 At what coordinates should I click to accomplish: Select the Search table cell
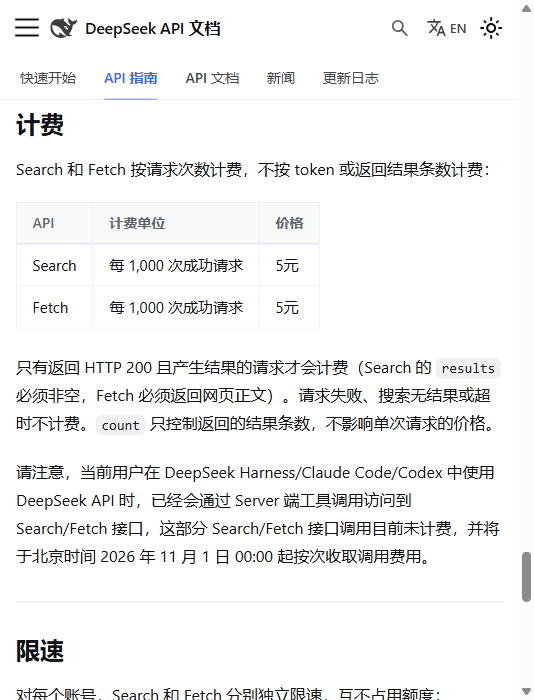[54, 266]
